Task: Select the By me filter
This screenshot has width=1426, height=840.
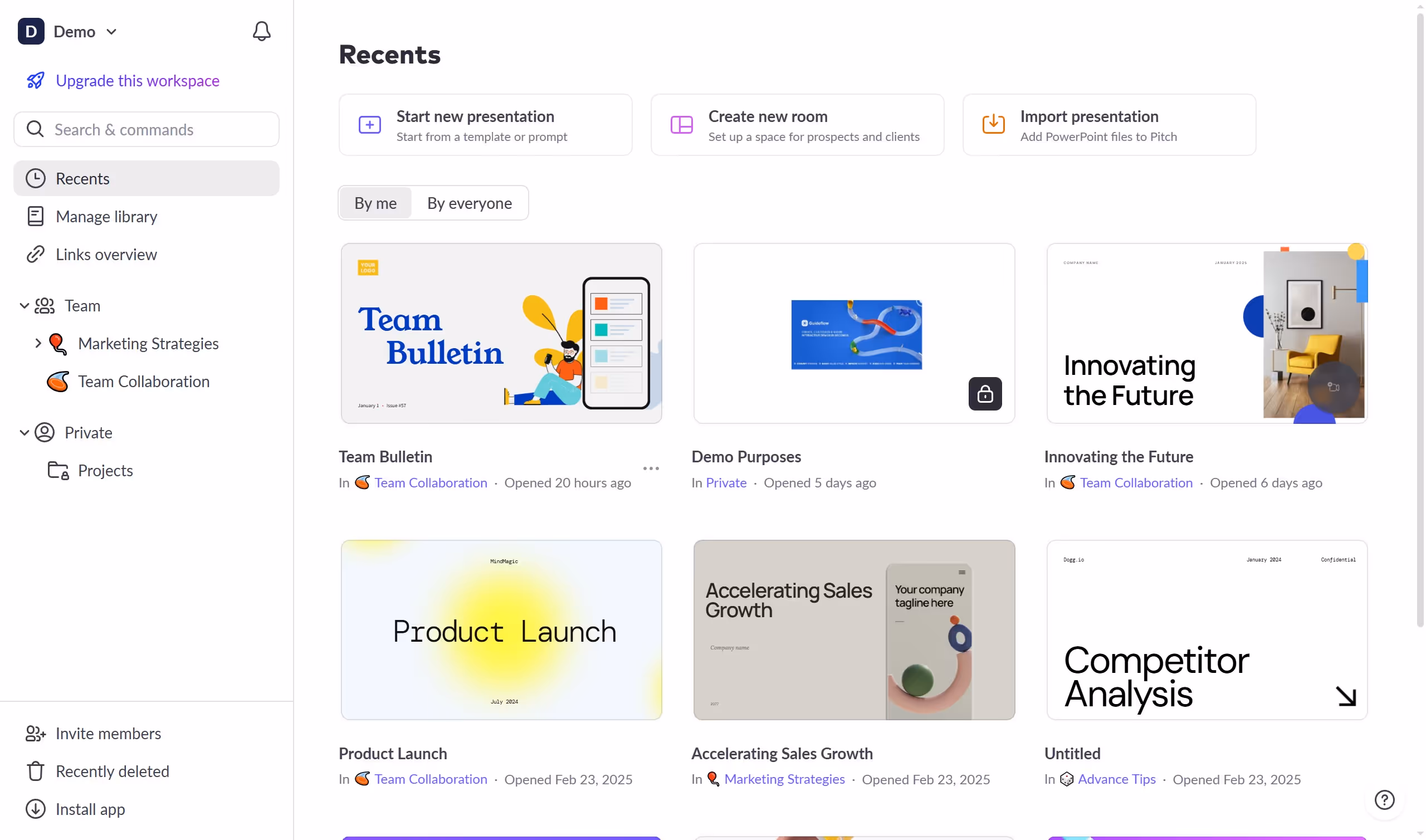Action: point(375,203)
